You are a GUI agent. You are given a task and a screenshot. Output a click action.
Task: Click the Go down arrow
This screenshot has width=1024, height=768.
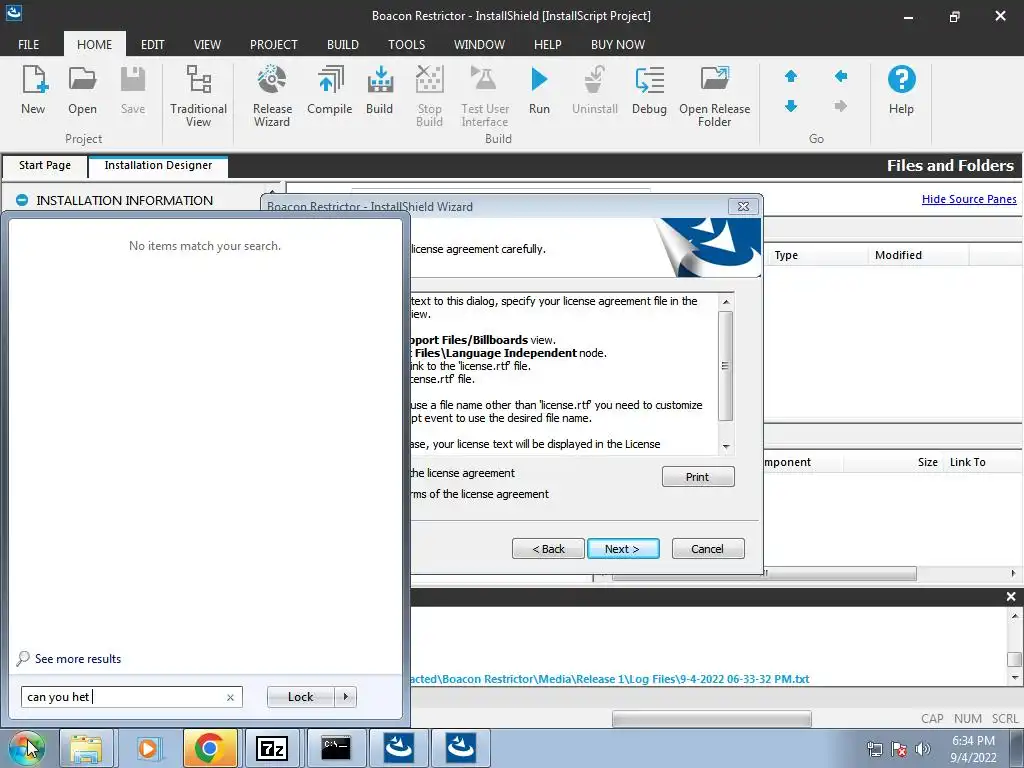(791, 106)
